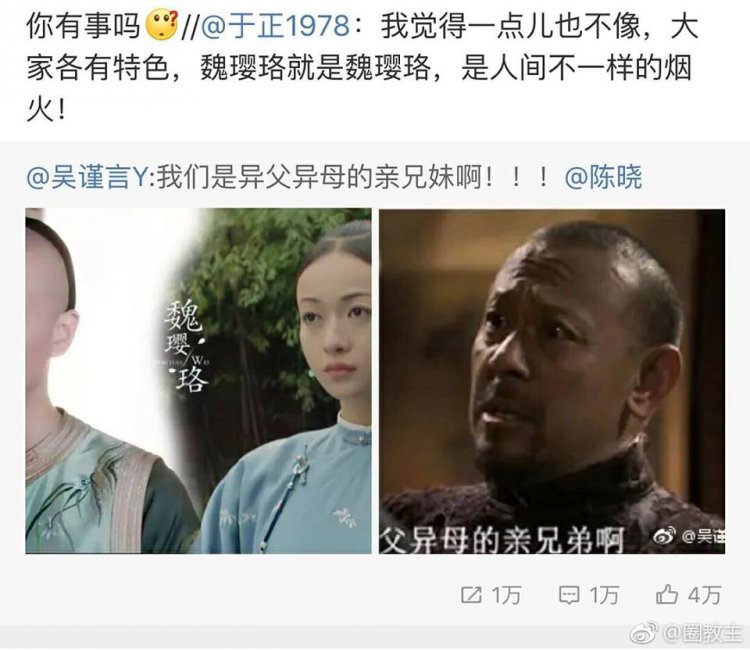This screenshot has height=652, width=750.
Task: Open the comments bubble icon
Action: 569,595
